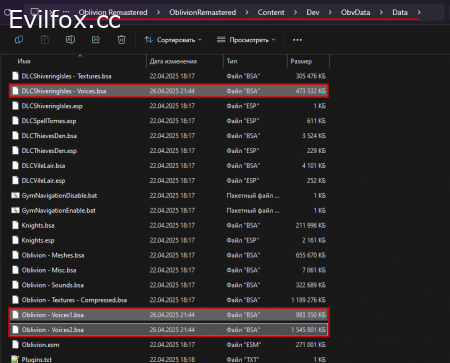Click the Delete trash icon
The image size is (450, 363).
point(121,40)
